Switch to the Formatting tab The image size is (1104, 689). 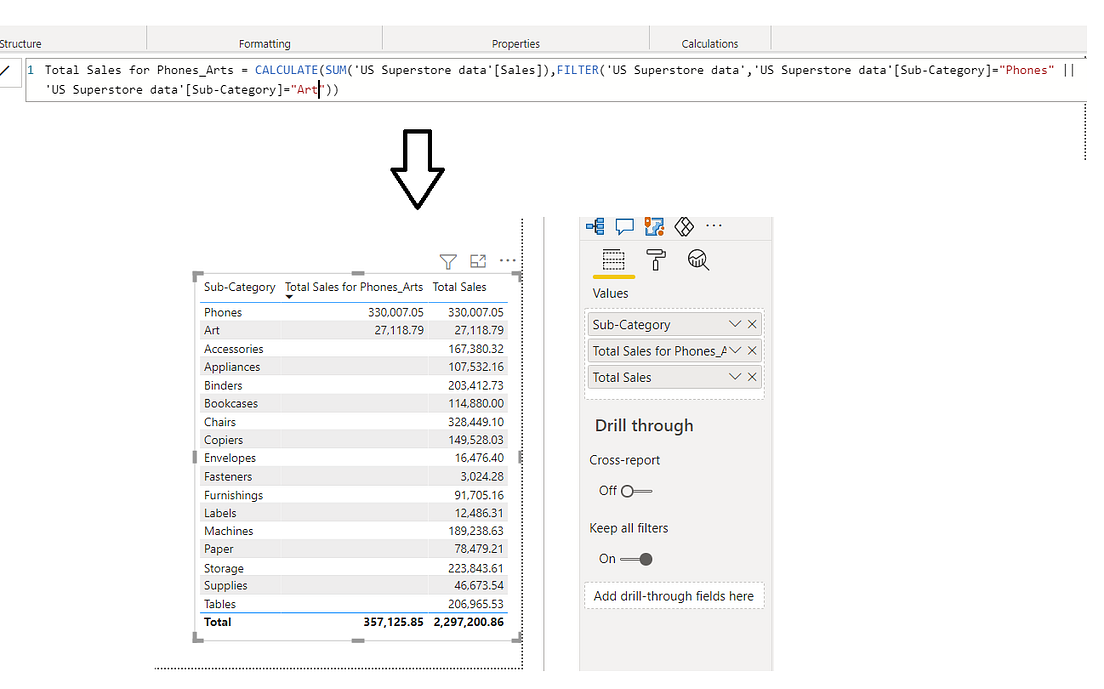pos(264,42)
